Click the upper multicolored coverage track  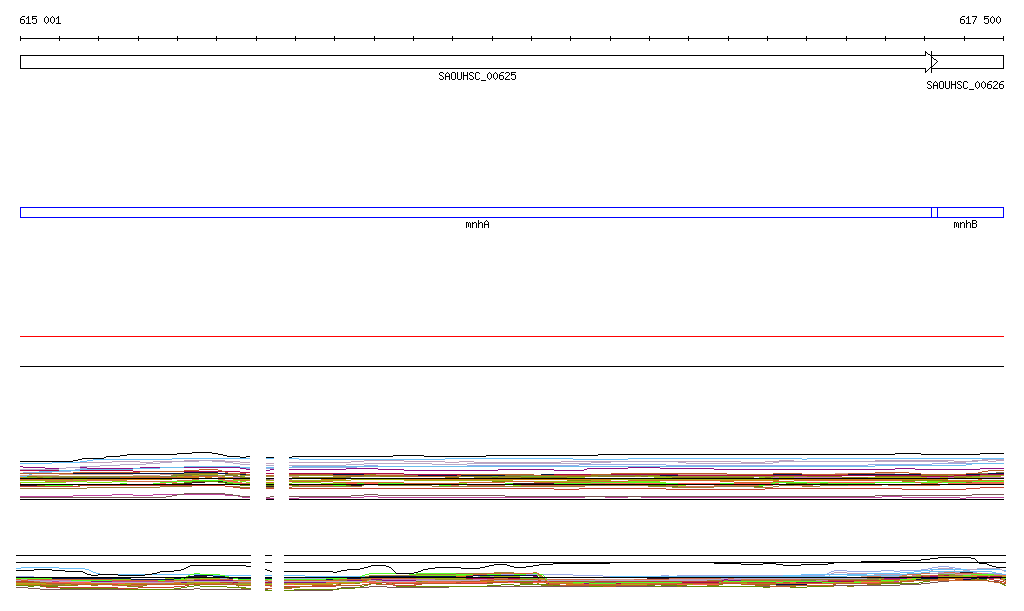pyautogui.click(x=640, y=478)
